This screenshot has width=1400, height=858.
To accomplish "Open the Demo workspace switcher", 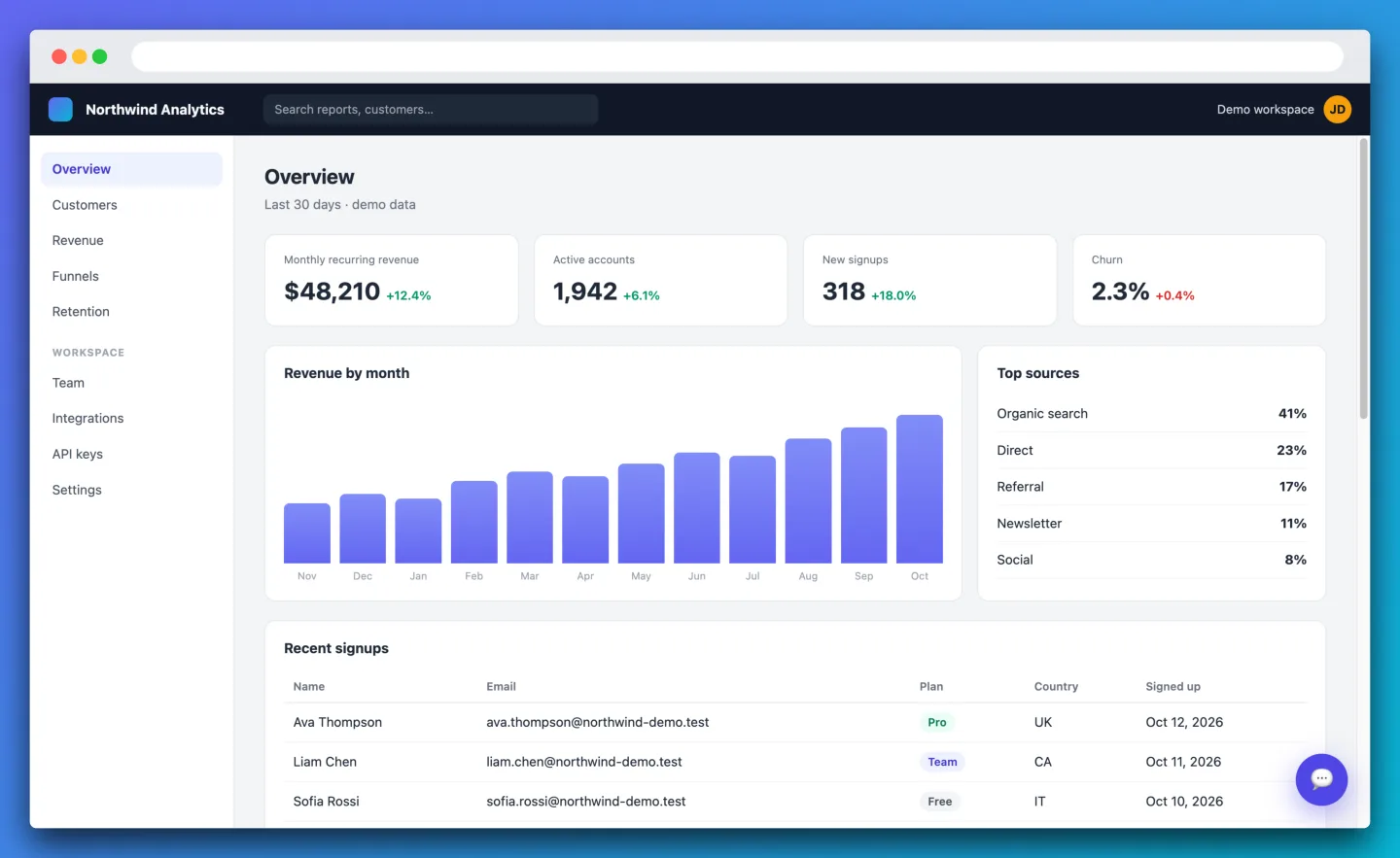I will (1265, 109).
